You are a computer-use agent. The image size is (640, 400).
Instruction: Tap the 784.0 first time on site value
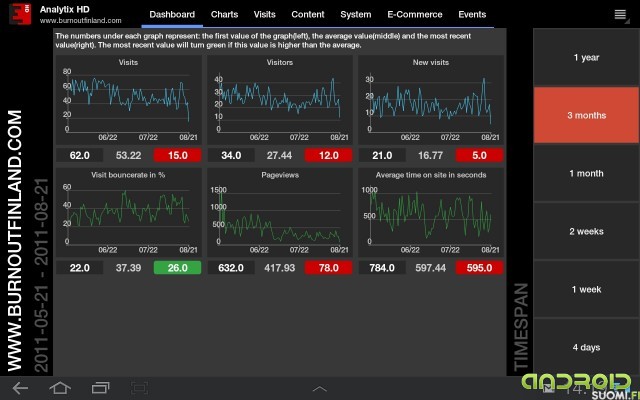coord(382,268)
